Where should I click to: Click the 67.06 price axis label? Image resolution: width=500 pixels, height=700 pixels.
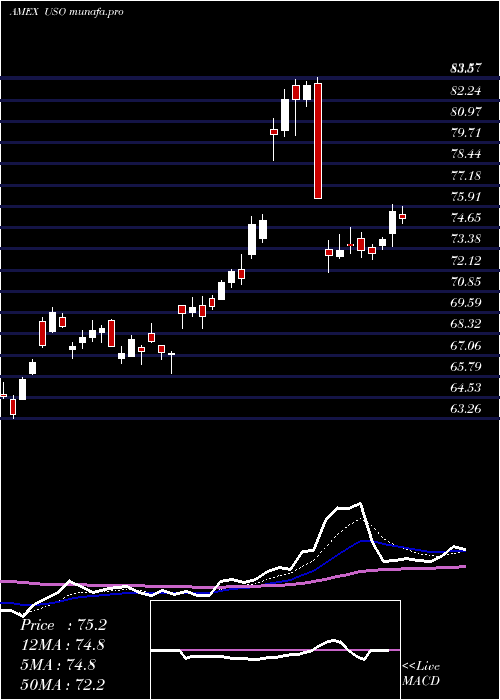point(466,346)
